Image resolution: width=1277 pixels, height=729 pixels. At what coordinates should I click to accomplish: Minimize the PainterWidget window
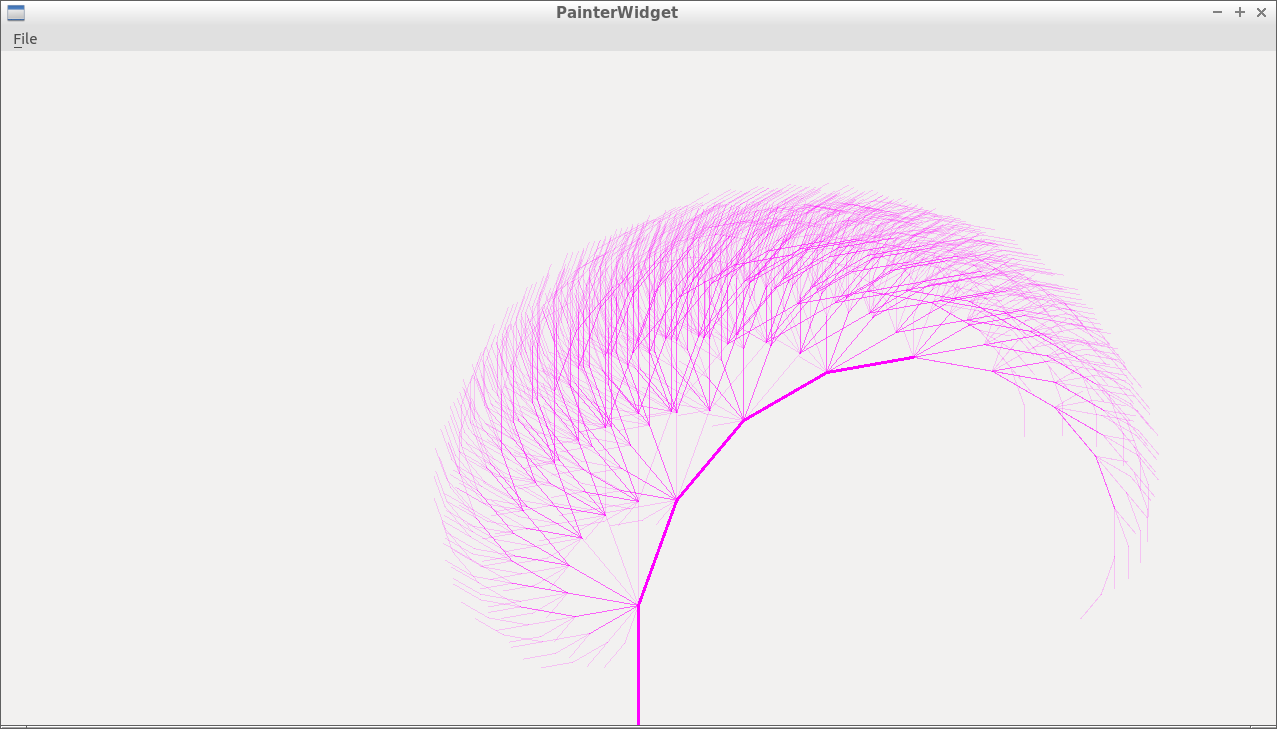(x=1217, y=12)
